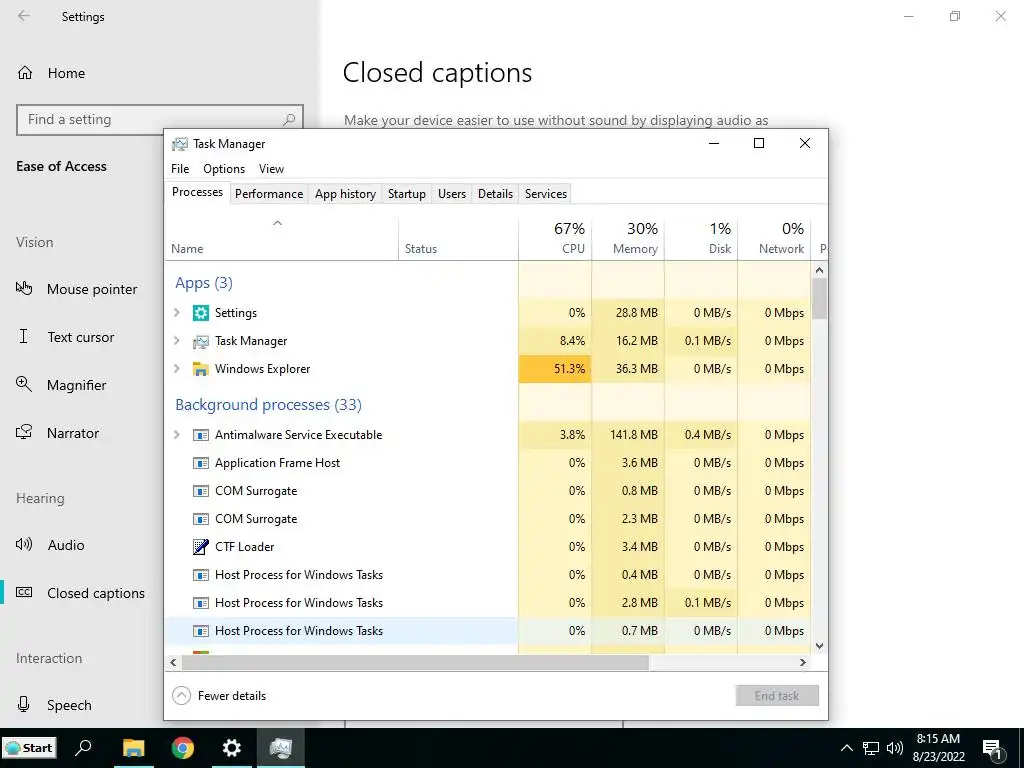Viewport: 1024px width, 768px height.
Task: Click the CTF Loader pen icon
Action: [x=200, y=547]
